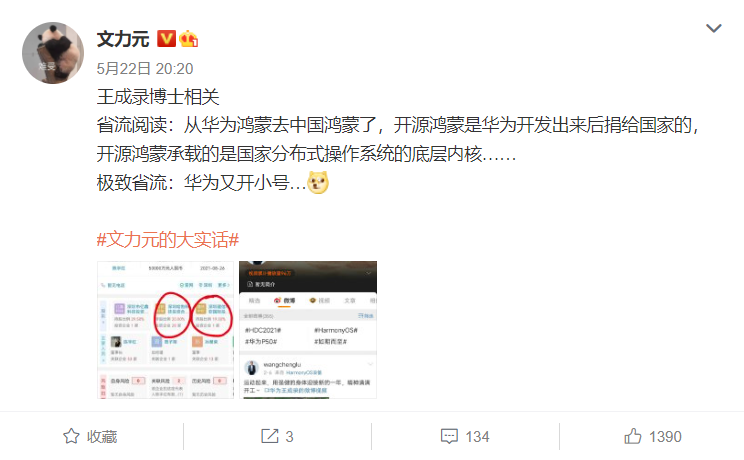Image resolution: width=744 pixels, height=460 pixels.
Task: Click the doge emoji in the post
Action: click(318, 183)
